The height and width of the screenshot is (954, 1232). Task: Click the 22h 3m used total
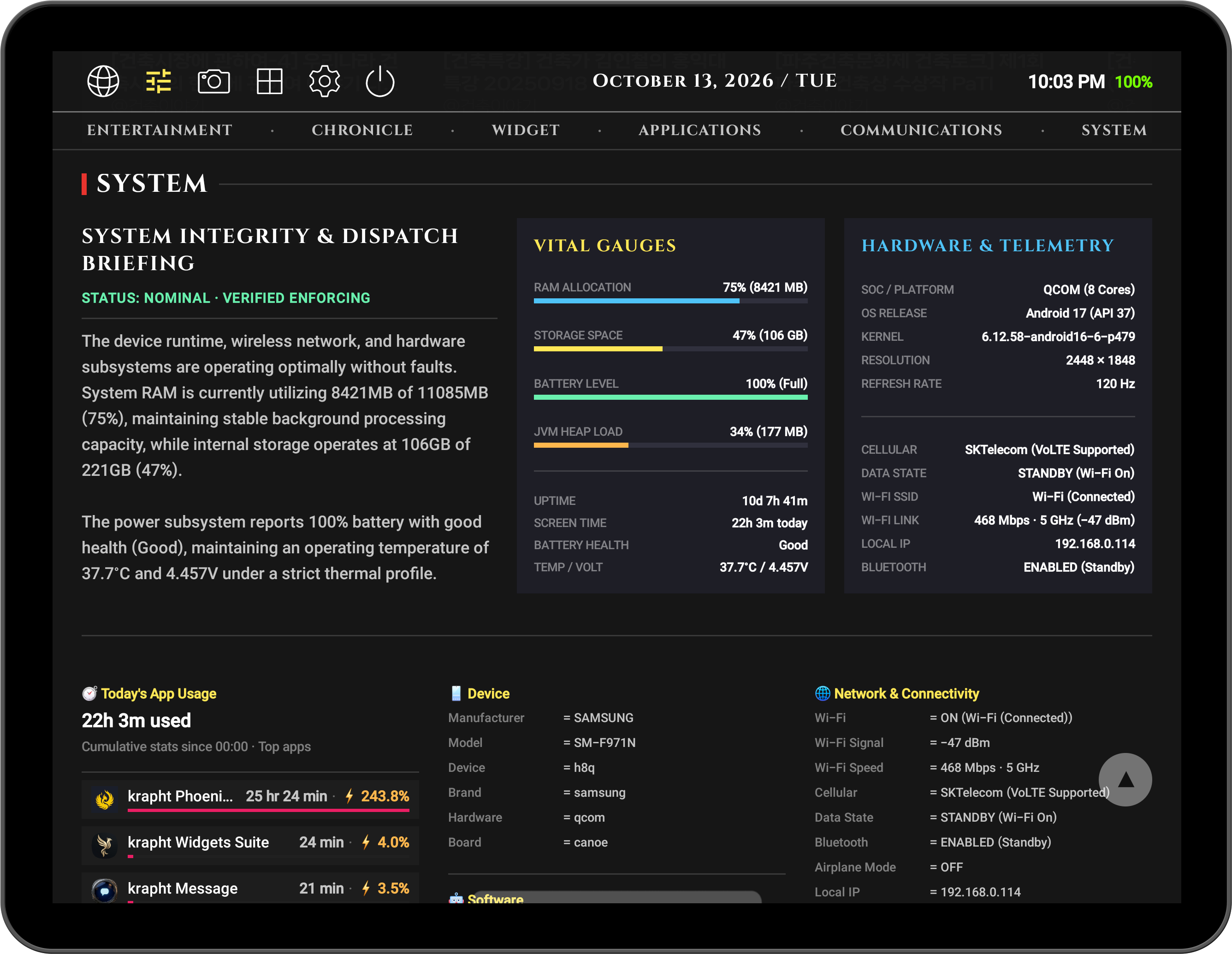[136, 720]
